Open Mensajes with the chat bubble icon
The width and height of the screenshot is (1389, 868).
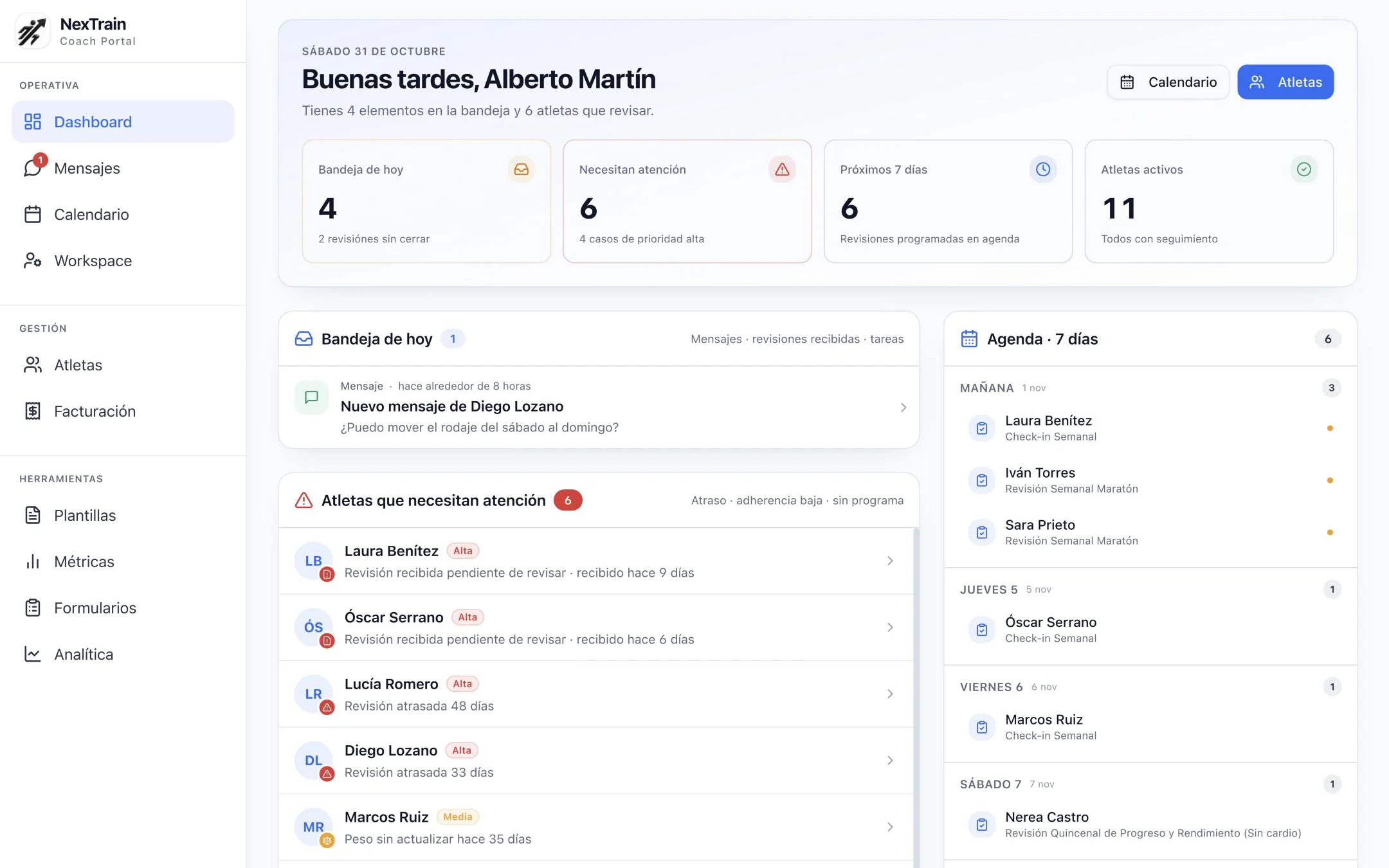[x=33, y=168]
